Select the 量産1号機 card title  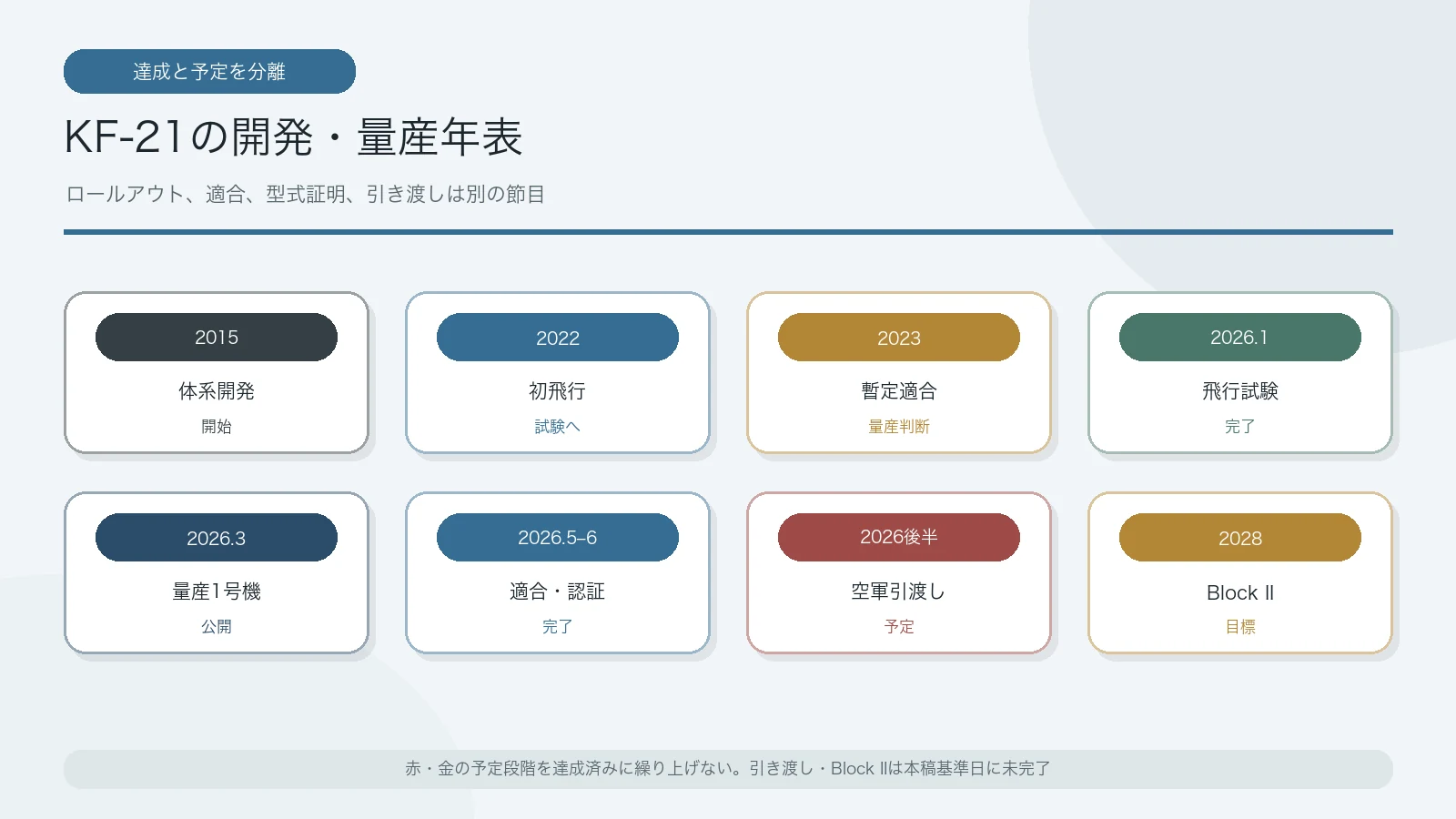217,591
